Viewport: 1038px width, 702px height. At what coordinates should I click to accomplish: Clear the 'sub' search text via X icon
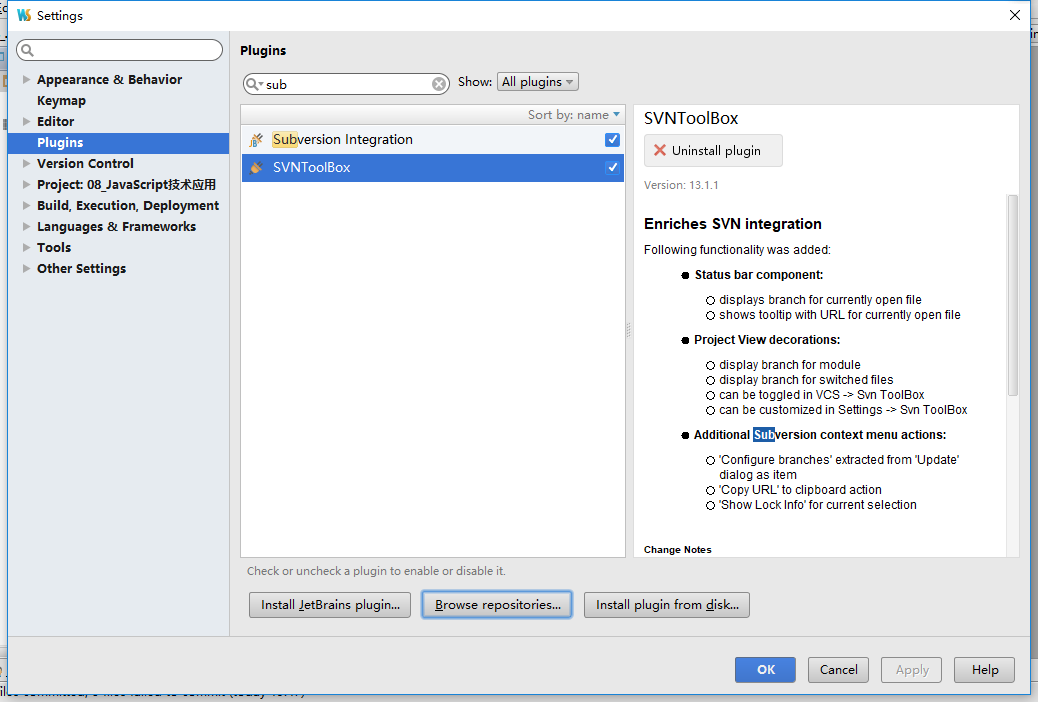pos(439,84)
